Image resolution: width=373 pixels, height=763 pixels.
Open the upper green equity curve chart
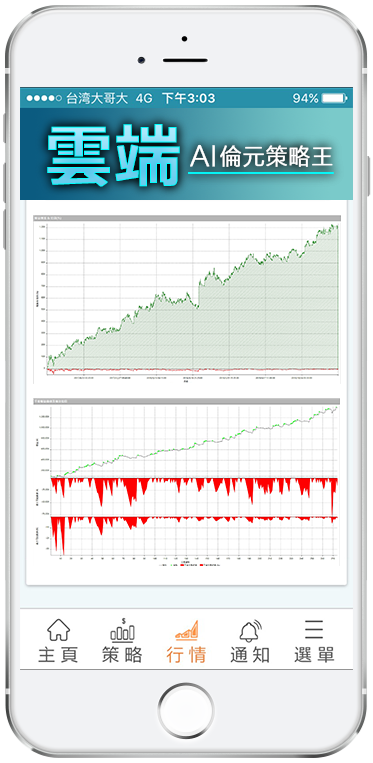(x=187, y=299)
